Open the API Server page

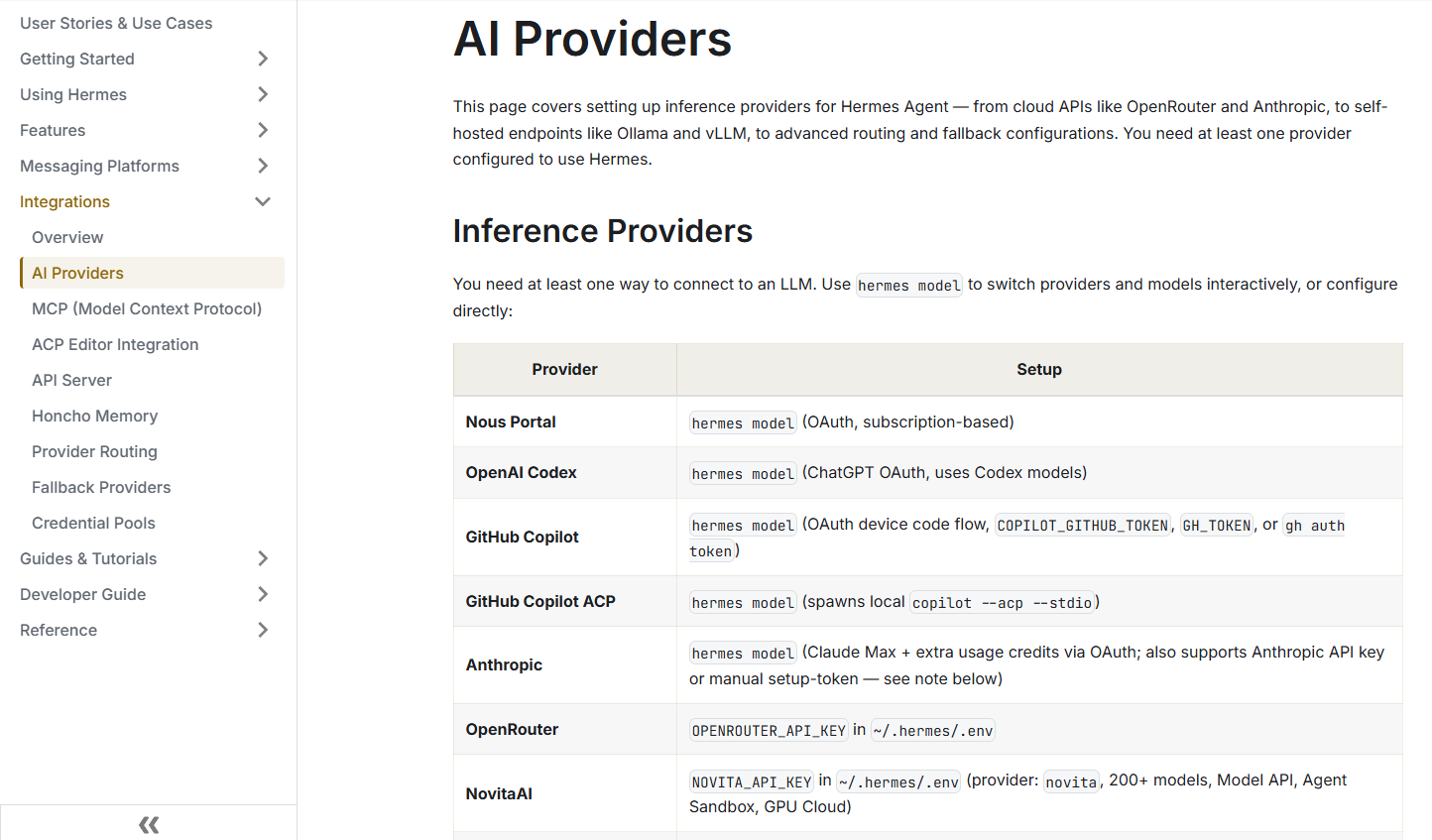click(71, 380)
